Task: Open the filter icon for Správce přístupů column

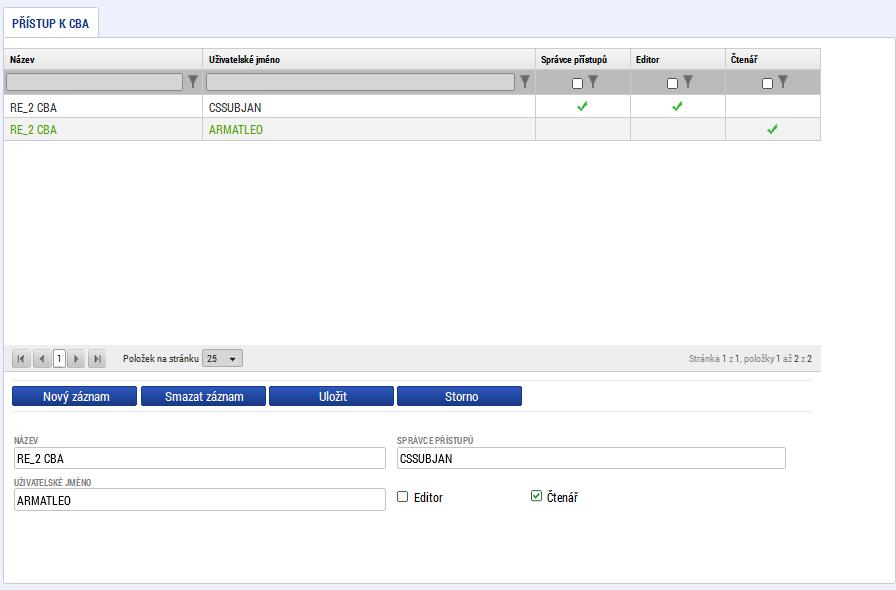Action: click(593, 82)
